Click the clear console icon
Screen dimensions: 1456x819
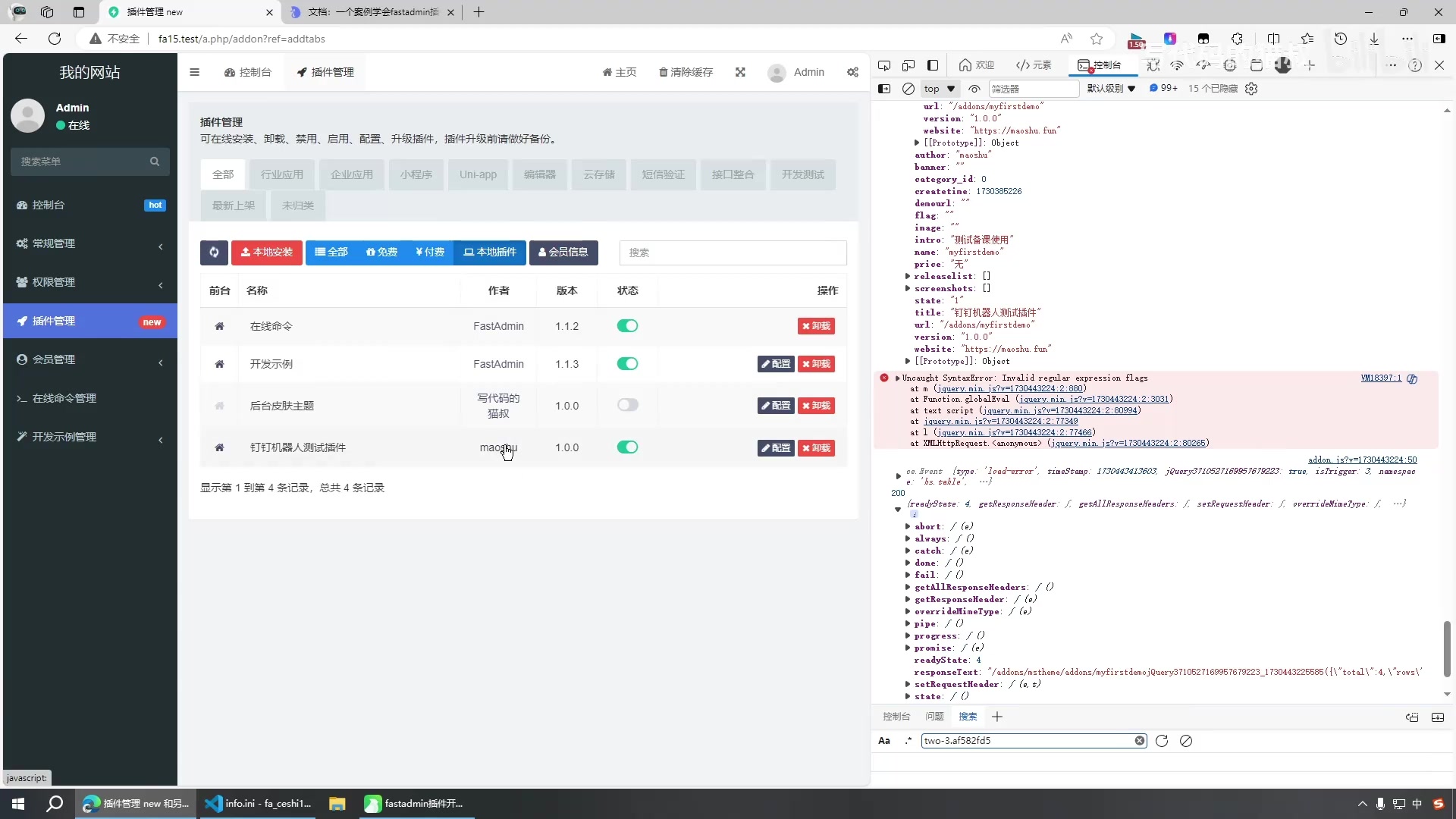pyautogui.click(x=908, y=89)
